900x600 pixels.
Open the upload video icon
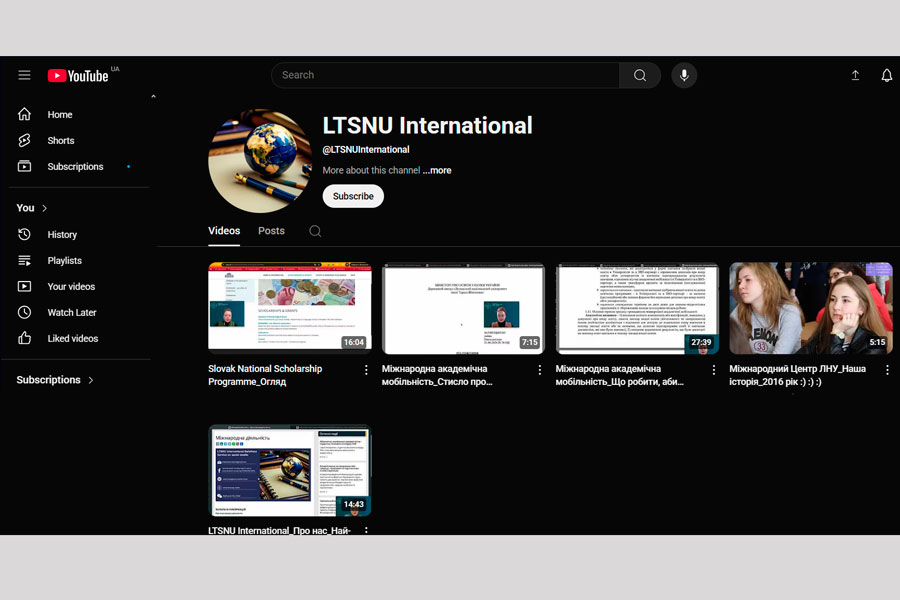tap(855, 75)
